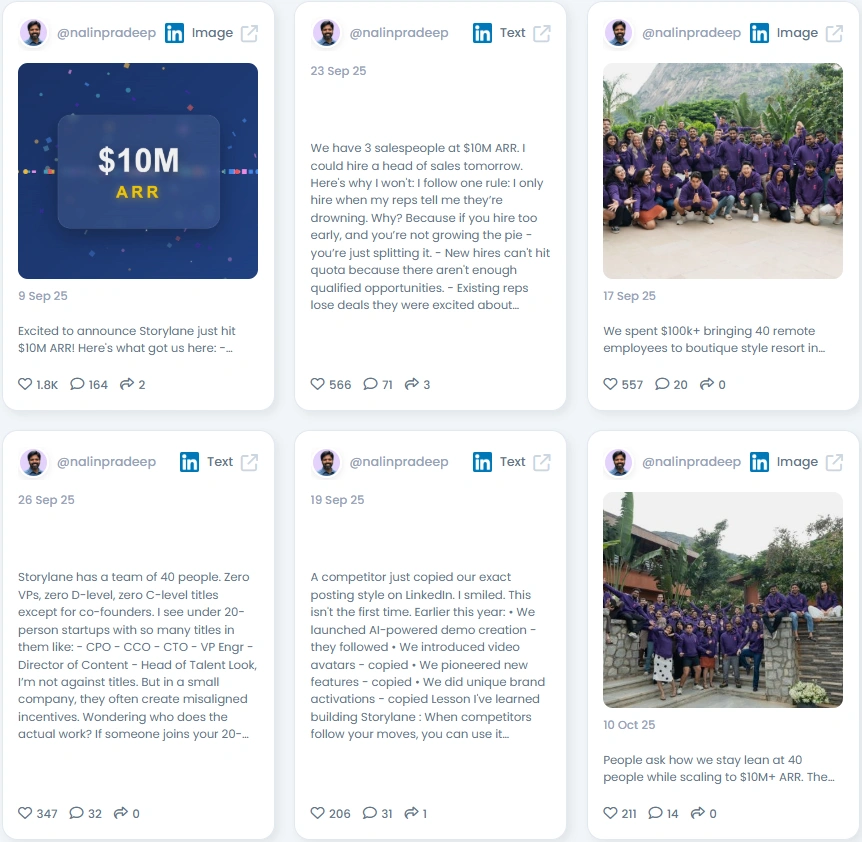Open external link icon on 19 Sep post
862x842 pixels.
[541, 462]
